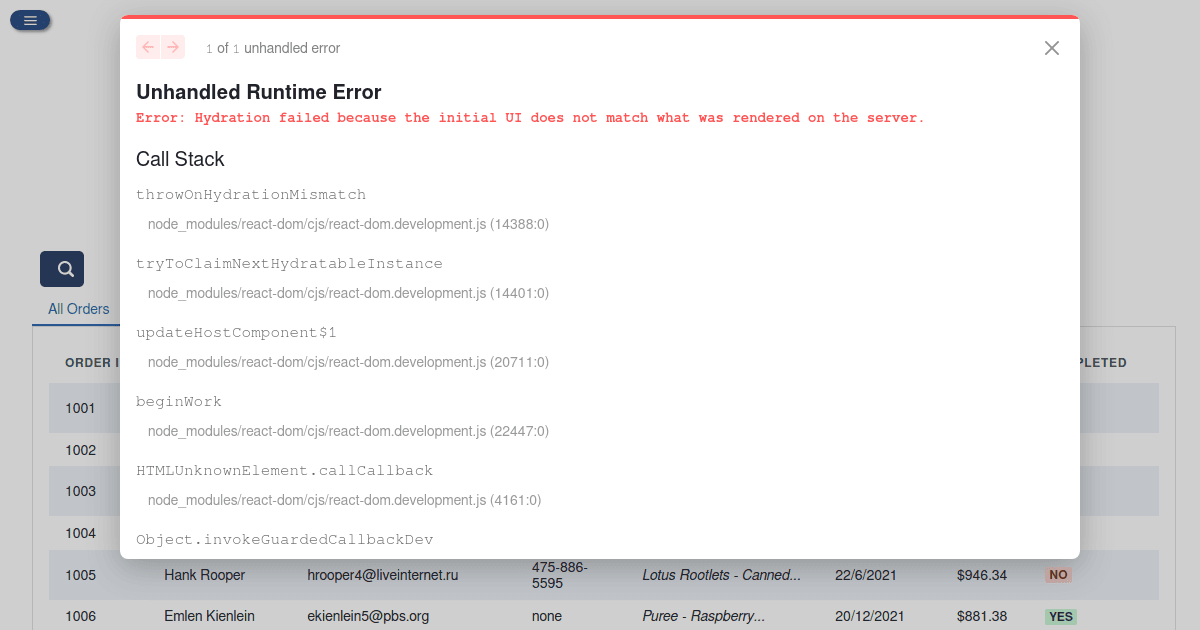Open react-dom source path at line 14388
This screenshot has width=1200, height=630.
(x=348, y=225)
